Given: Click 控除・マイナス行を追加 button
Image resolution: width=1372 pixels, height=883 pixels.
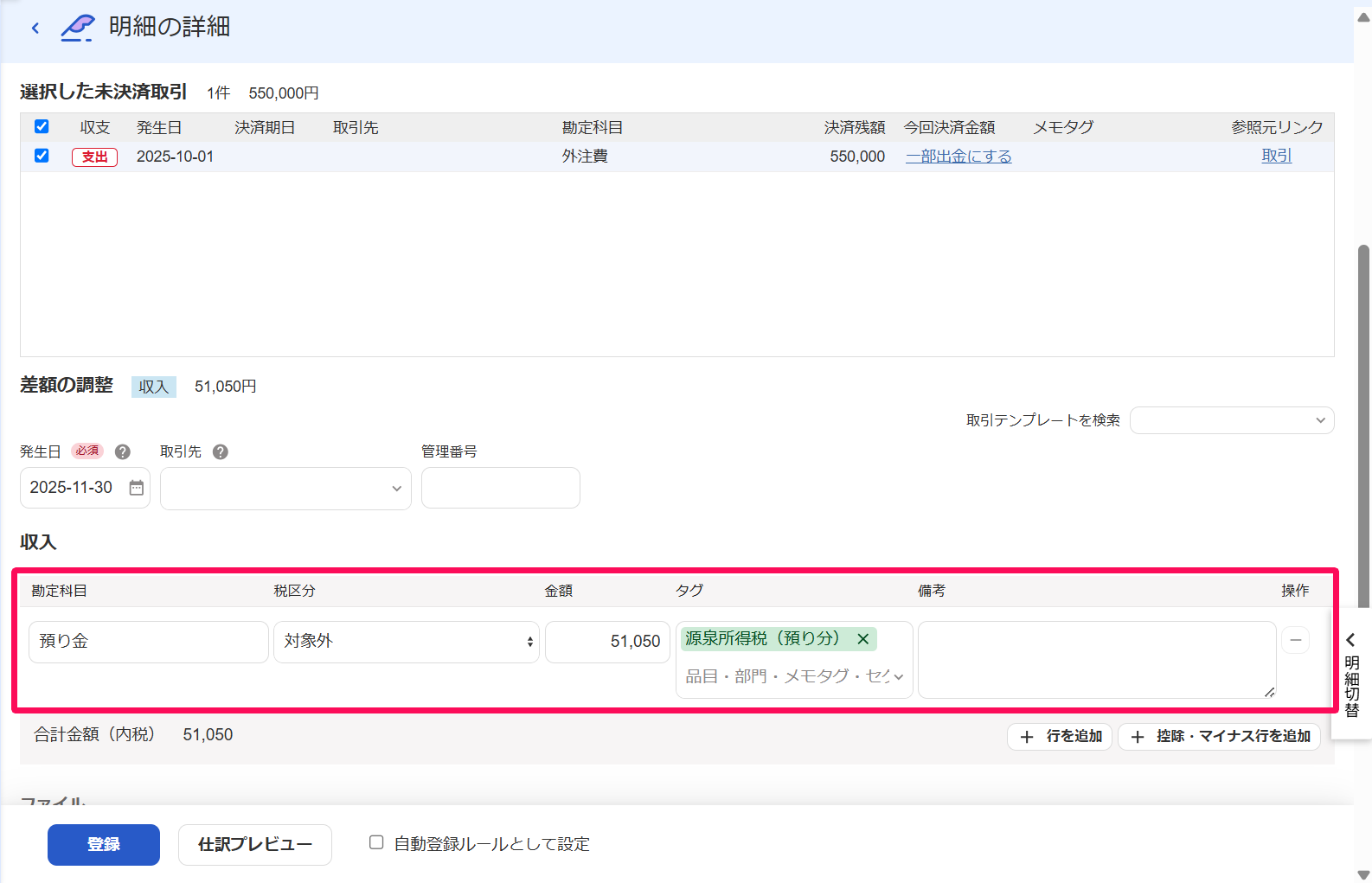Looking at the screenshot, I should [x=1220, y=737].
